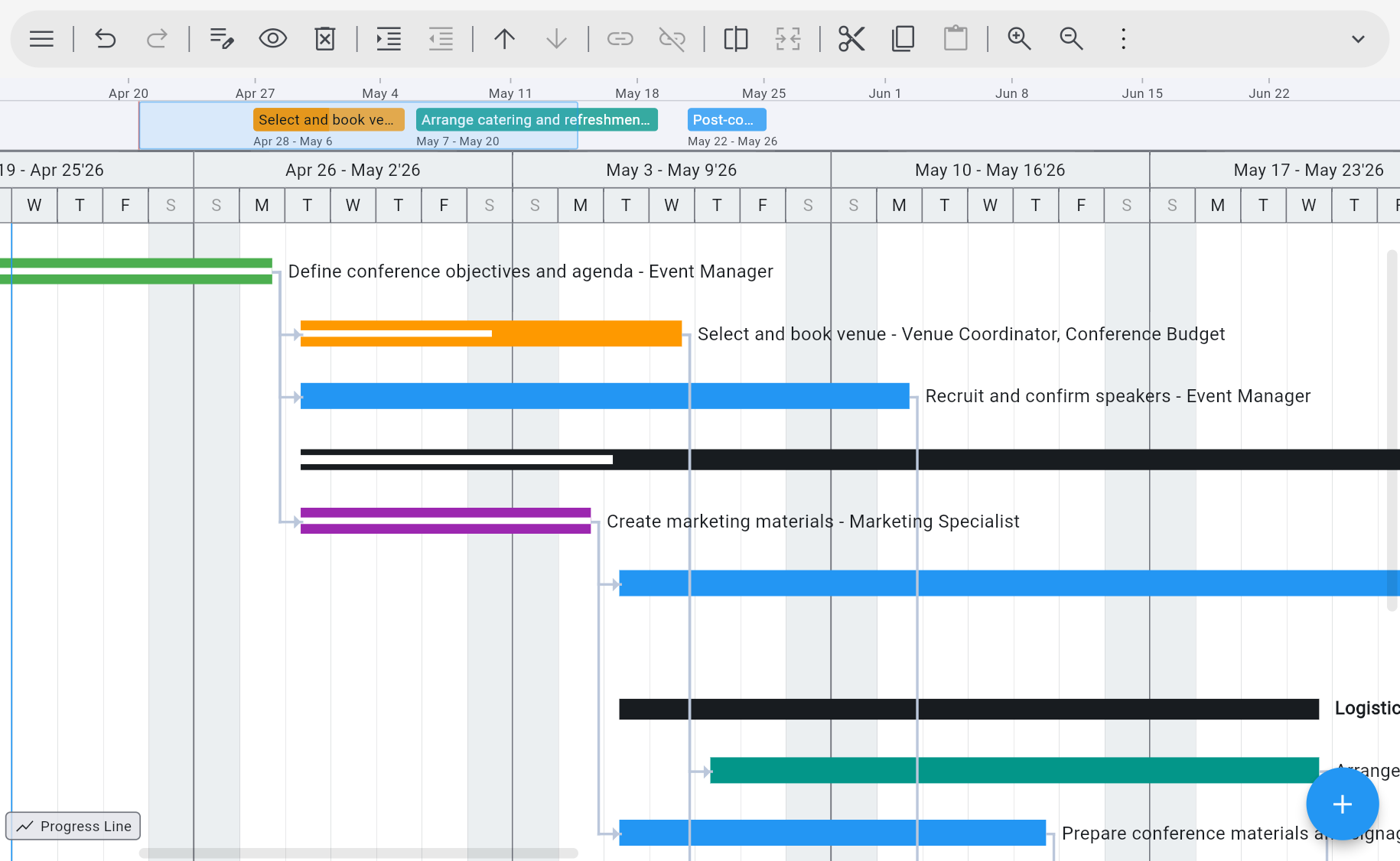Select the edit task tool
The width and height of the screenshot is (1400, 861).
[221, 38]
